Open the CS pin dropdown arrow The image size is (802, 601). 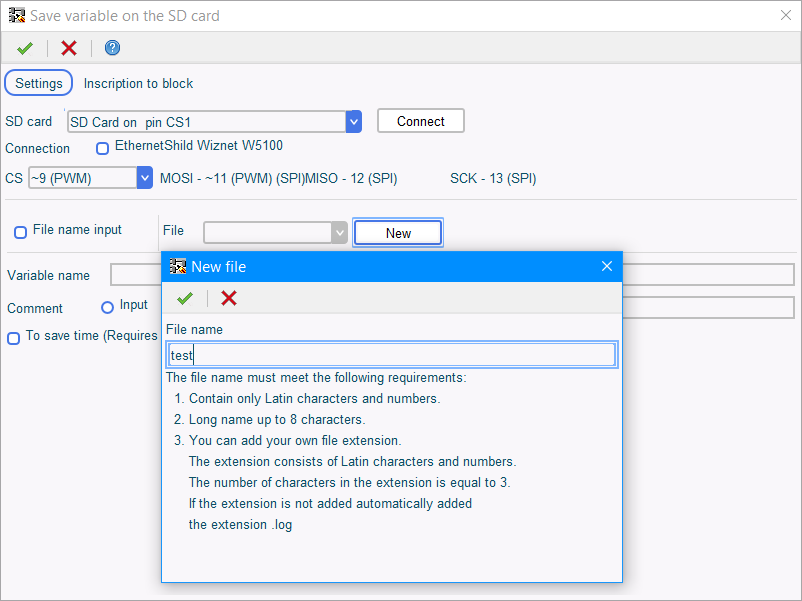pyautogui.click(x=145, y=178)
